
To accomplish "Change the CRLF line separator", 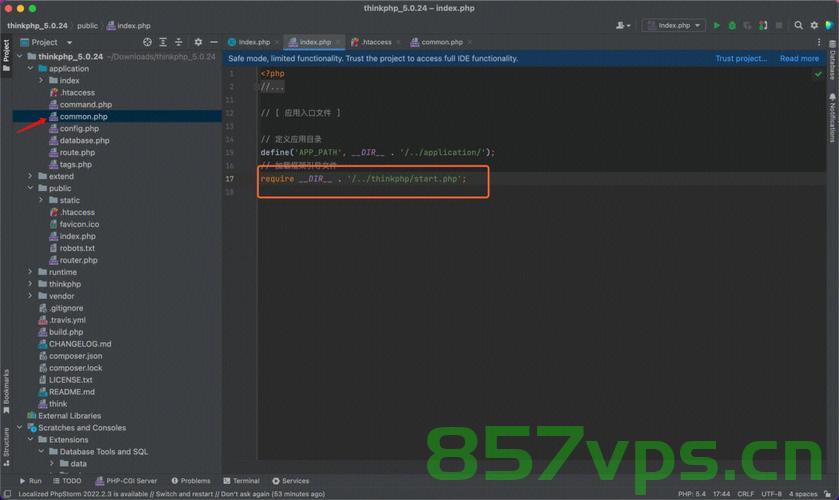I will click(745, 494).
